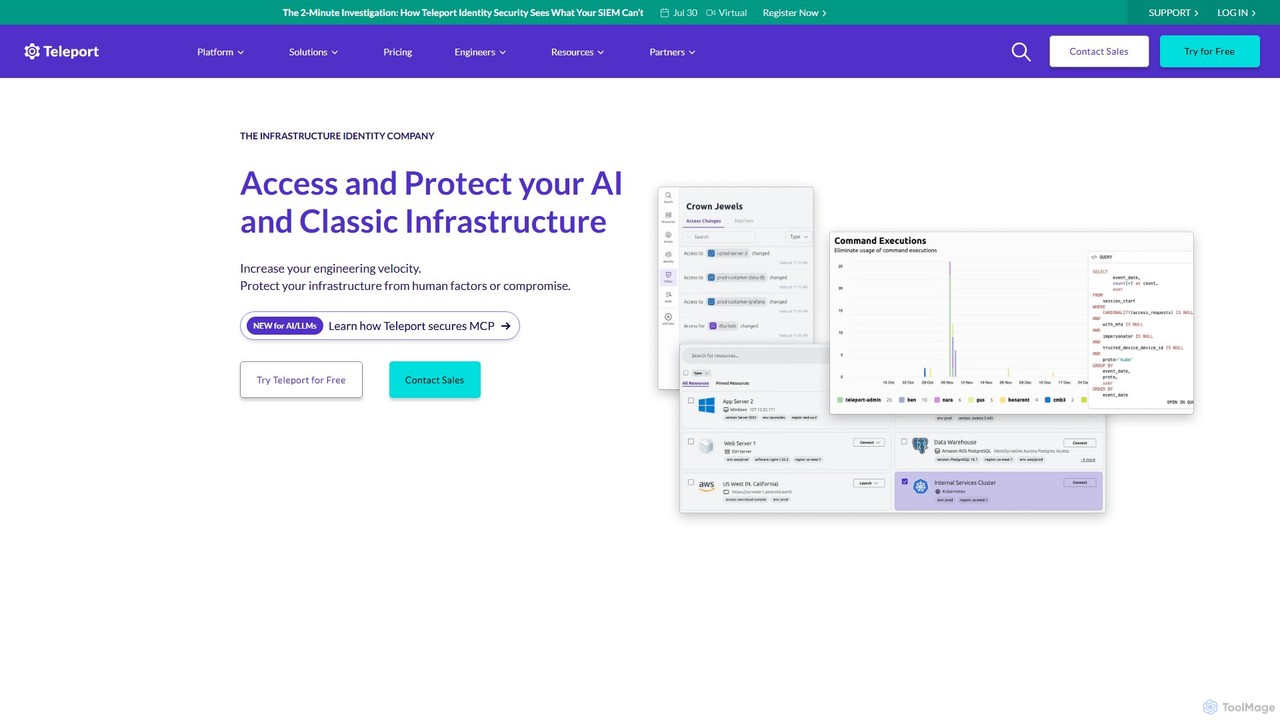Click the server stack icon of Web Server 1
This screenshot has width=1280, height=720.
point(706,446)
